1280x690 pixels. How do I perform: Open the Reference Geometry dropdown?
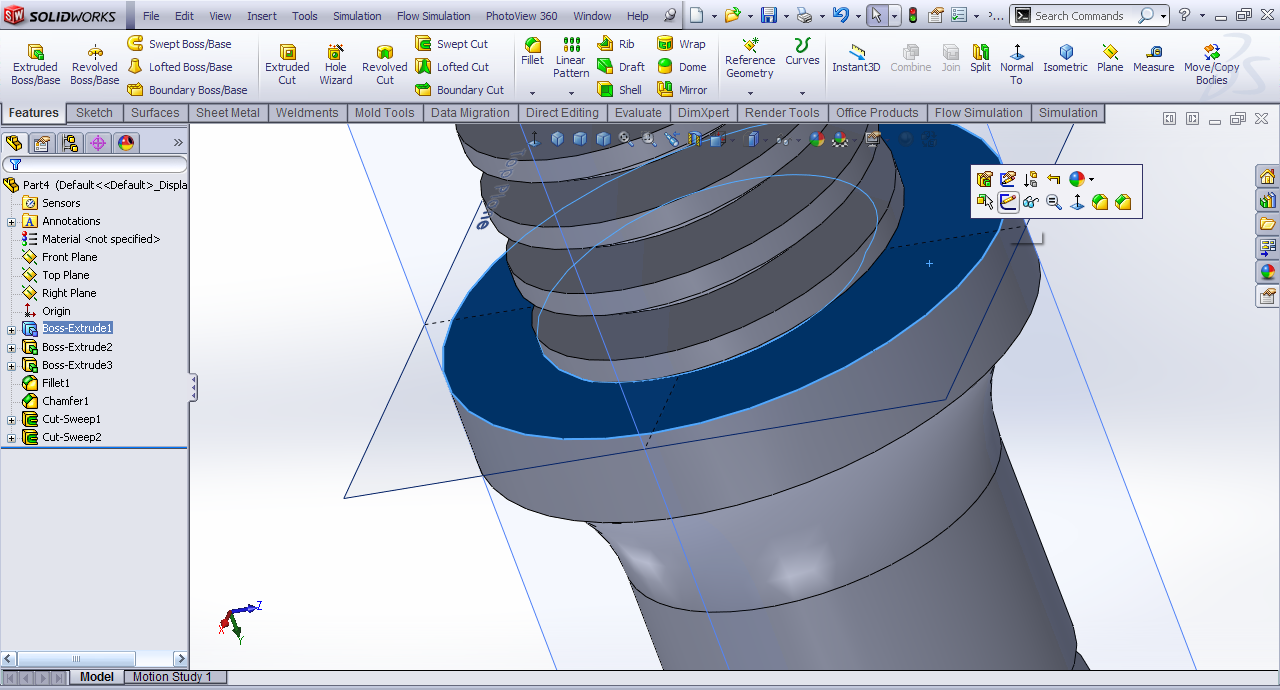[750, 93]
